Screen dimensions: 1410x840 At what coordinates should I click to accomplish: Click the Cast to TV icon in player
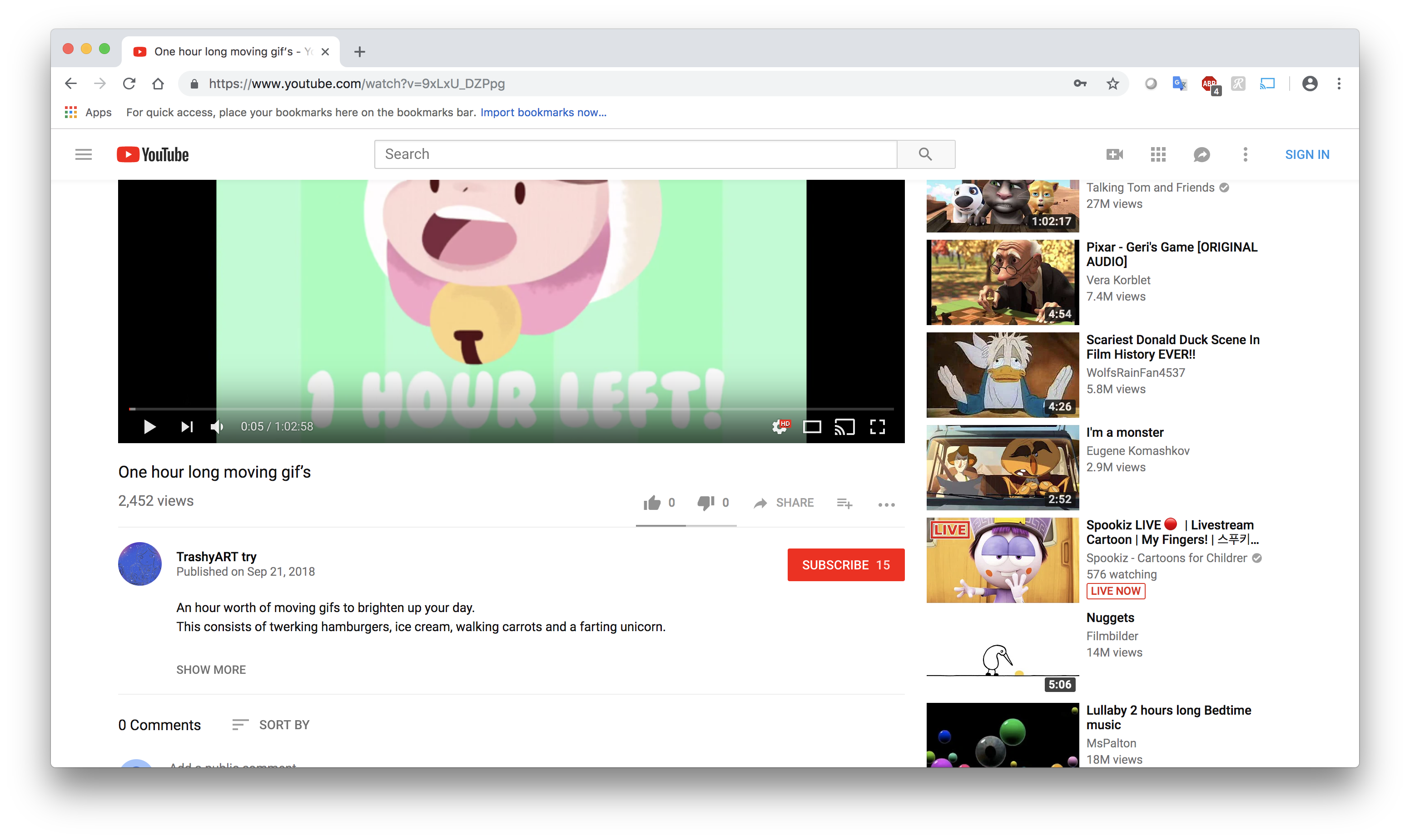[x=844, y=427]
